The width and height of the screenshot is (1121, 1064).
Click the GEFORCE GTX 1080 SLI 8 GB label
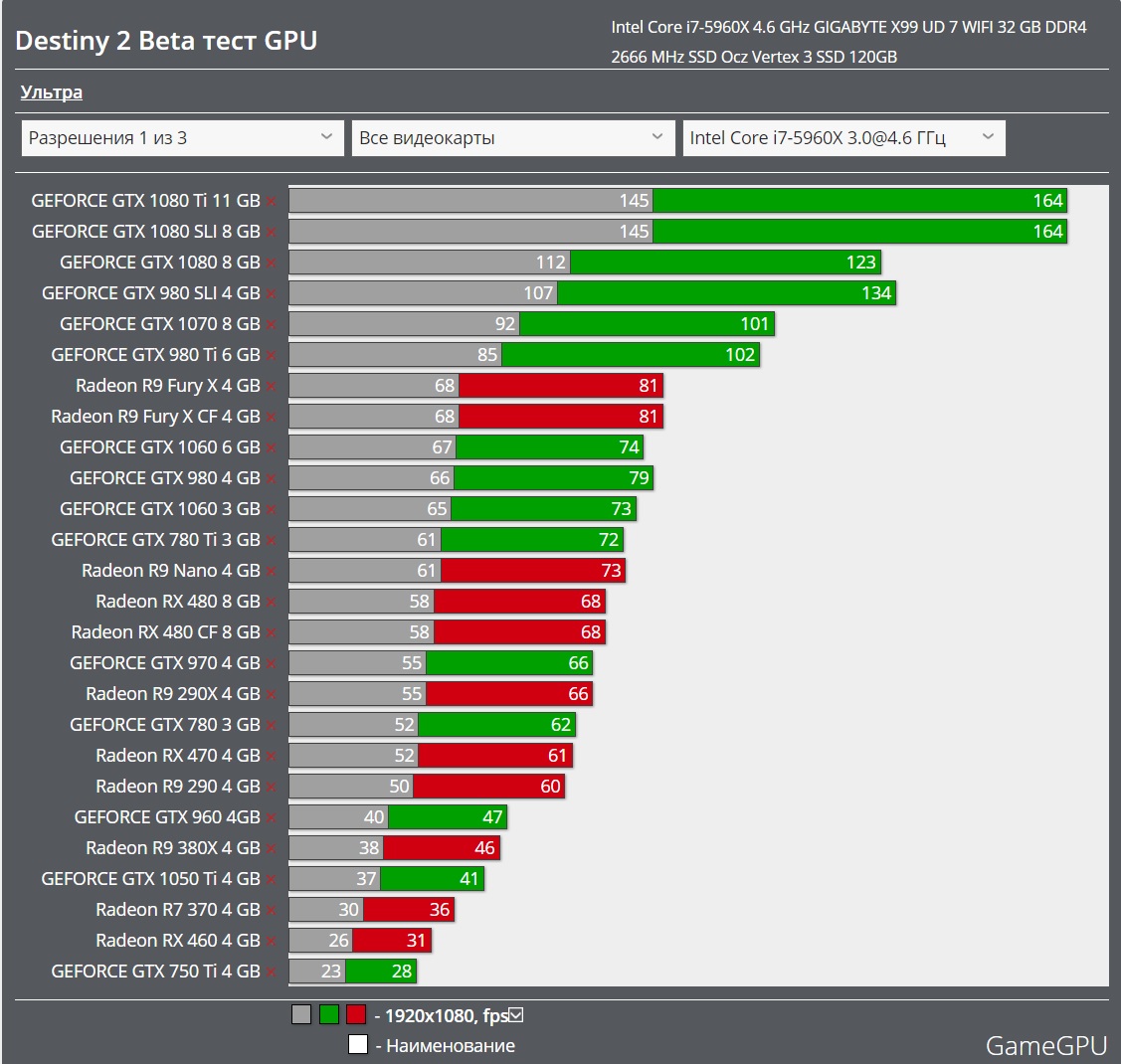point(145,232)
